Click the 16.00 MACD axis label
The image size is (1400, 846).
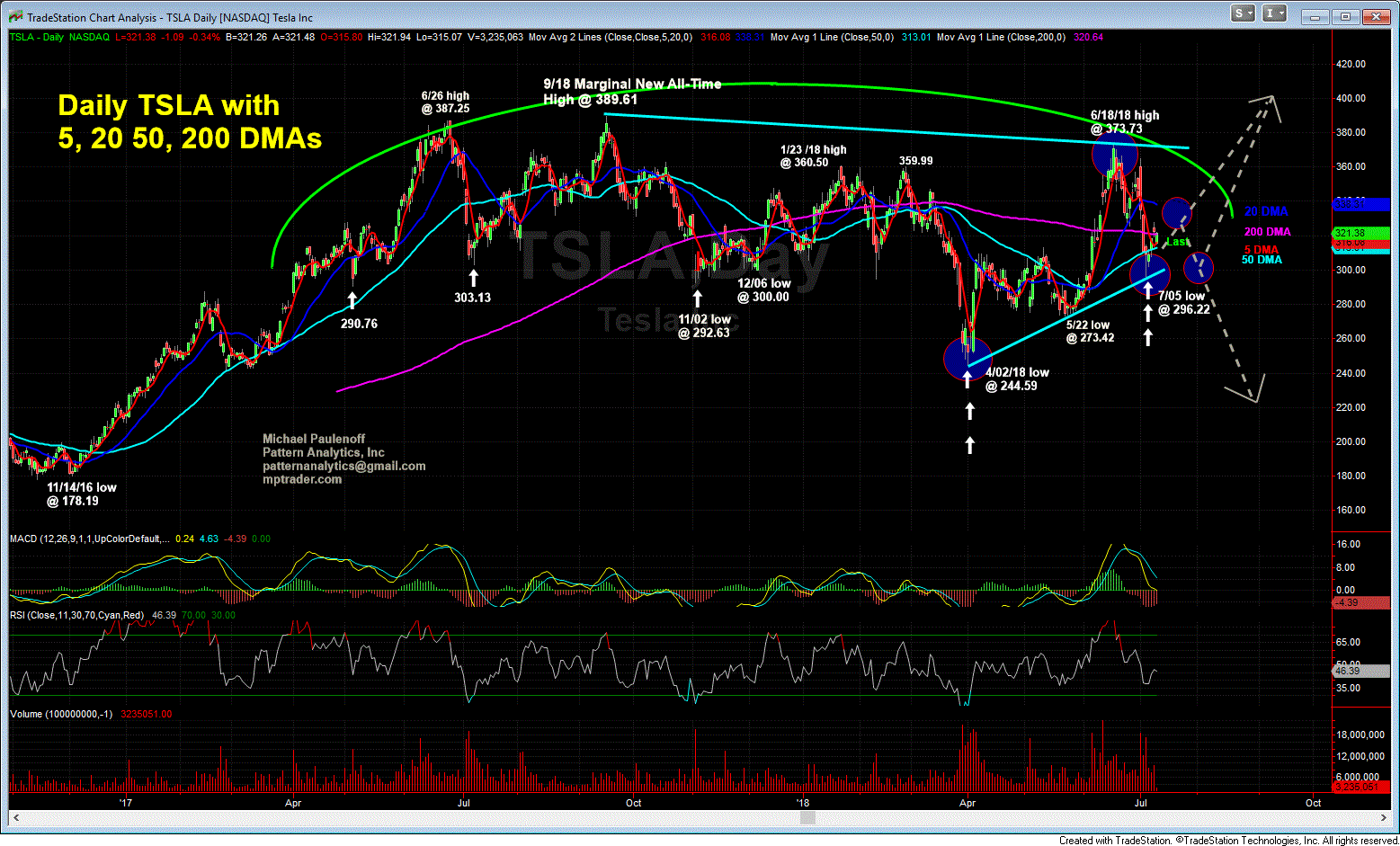click(x=1347, y=544)
